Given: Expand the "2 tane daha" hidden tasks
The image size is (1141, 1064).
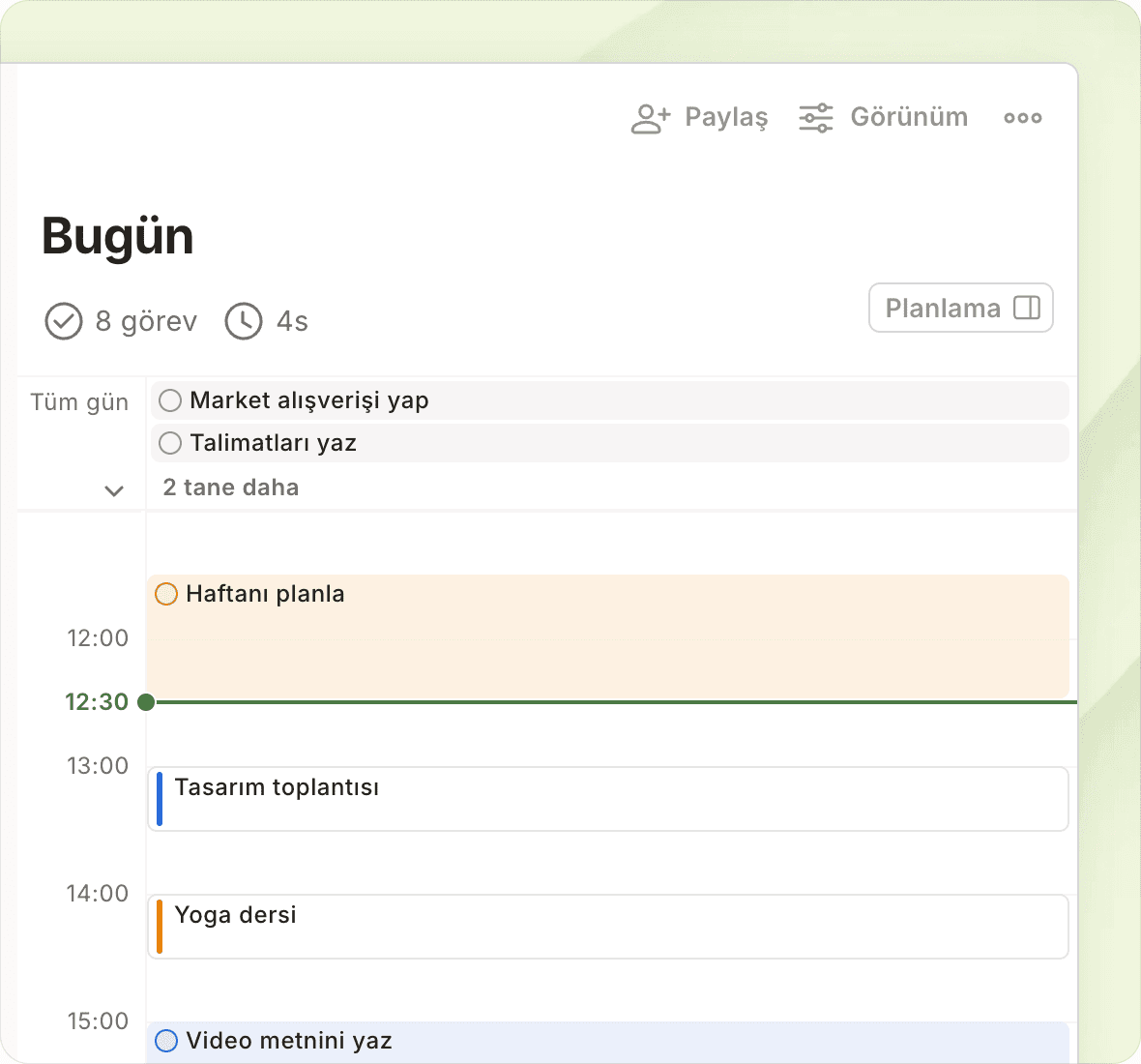Looking at the screenshot, I should (231, 488).
